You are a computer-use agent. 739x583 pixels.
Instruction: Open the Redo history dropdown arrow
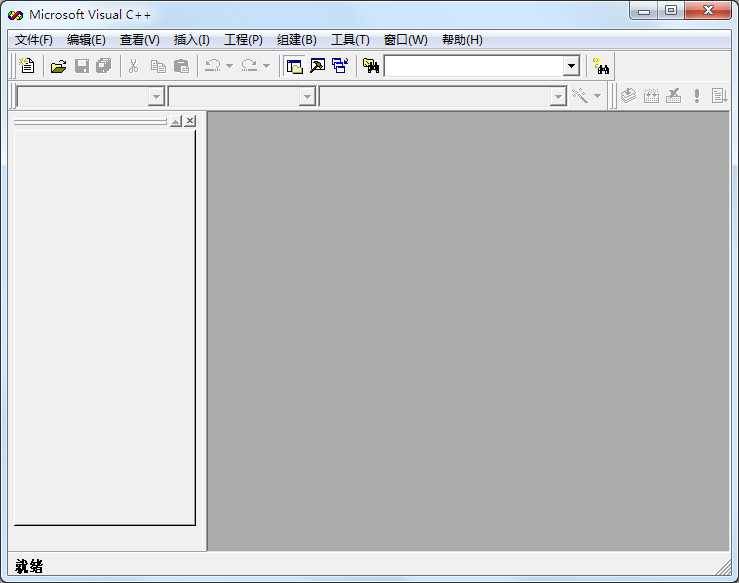coord(266,66)
